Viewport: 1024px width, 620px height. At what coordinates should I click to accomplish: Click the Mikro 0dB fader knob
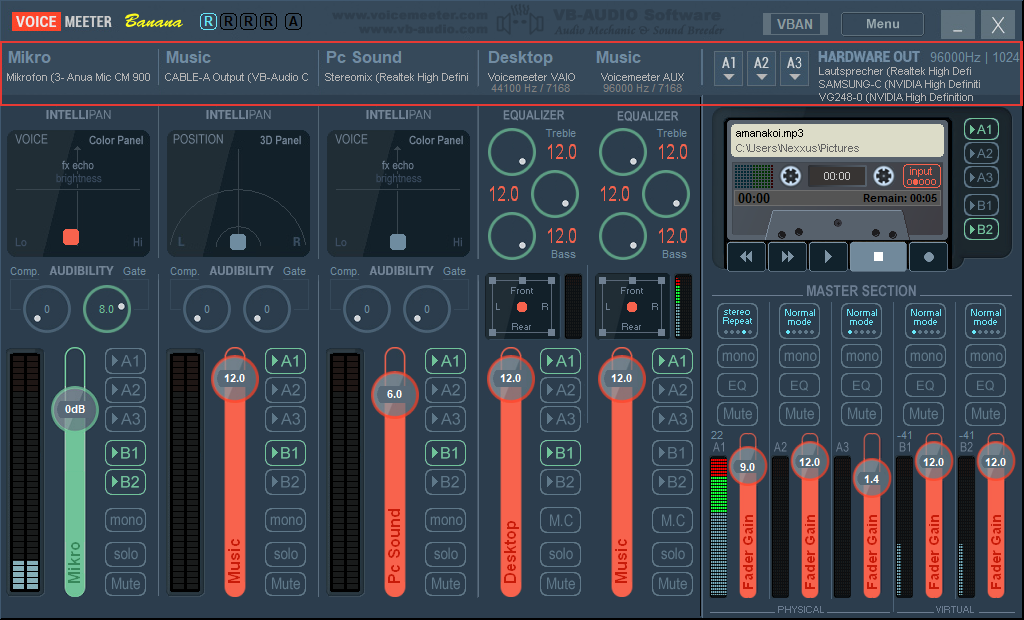[74, 409]
